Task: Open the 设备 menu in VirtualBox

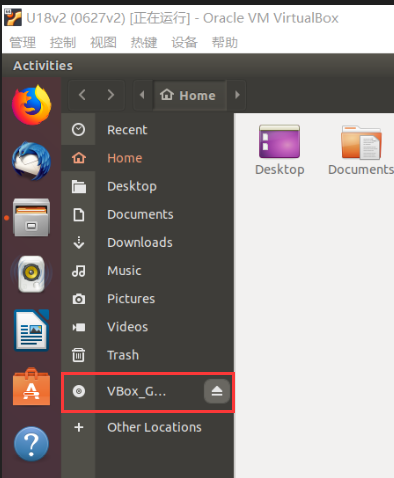Action: coord(184,42)
